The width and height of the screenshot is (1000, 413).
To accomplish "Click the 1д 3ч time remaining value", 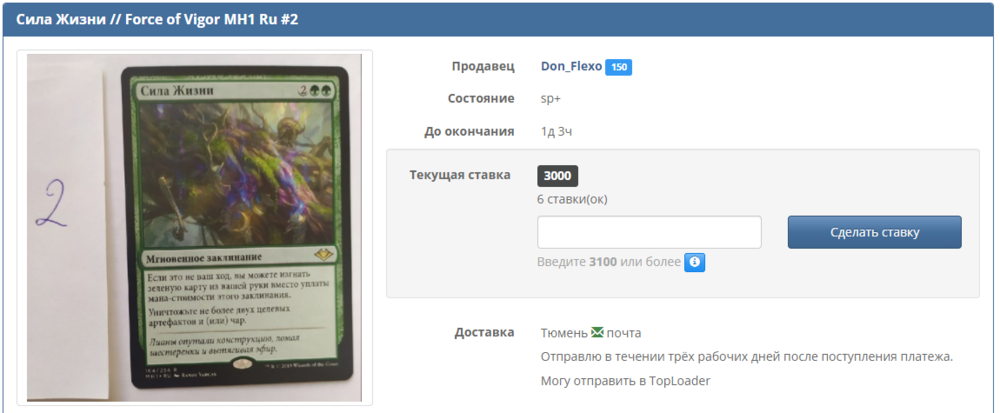I will click(556, 132).
